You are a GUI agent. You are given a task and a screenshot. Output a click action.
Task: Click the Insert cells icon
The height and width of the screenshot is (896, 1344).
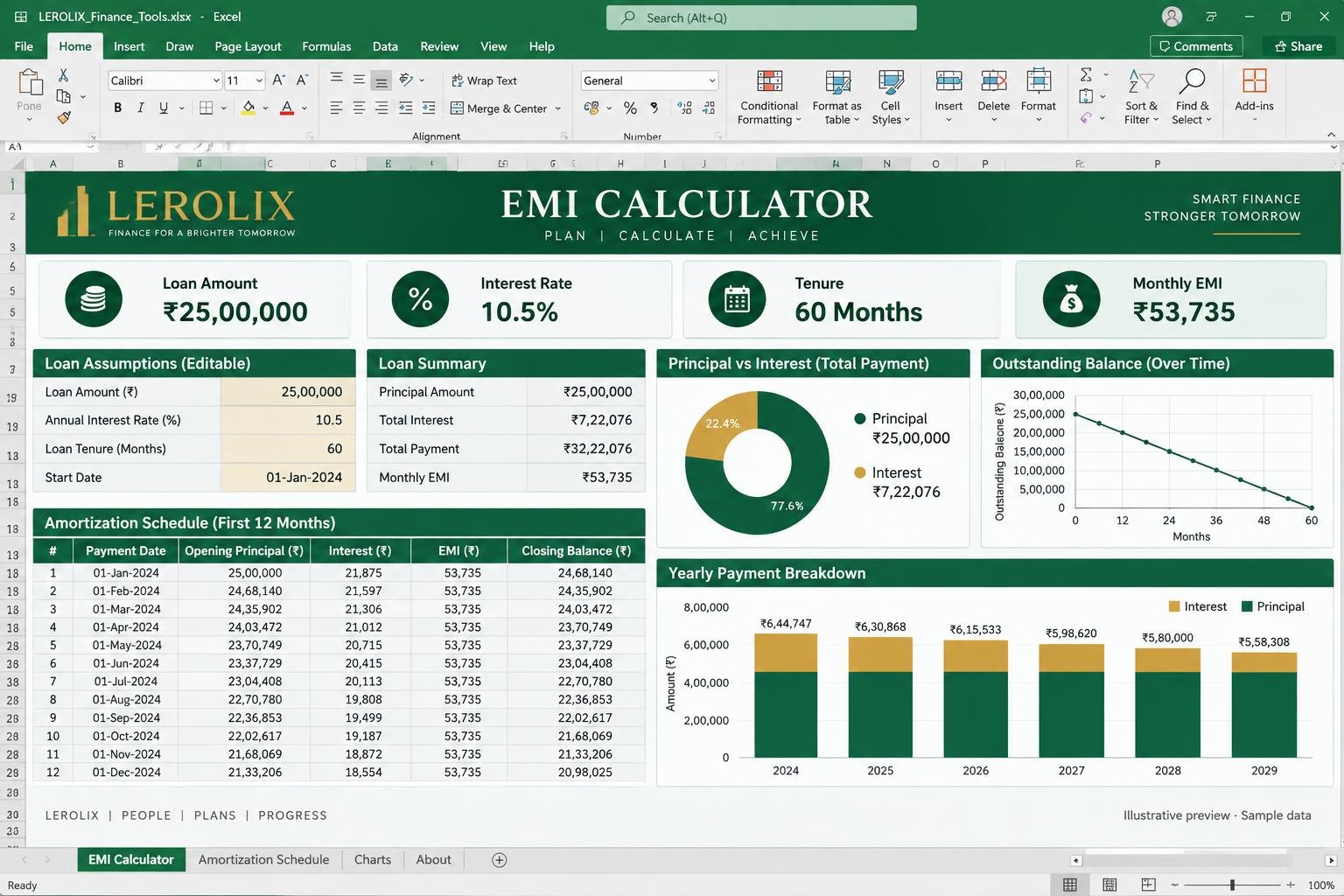[948, 81]
